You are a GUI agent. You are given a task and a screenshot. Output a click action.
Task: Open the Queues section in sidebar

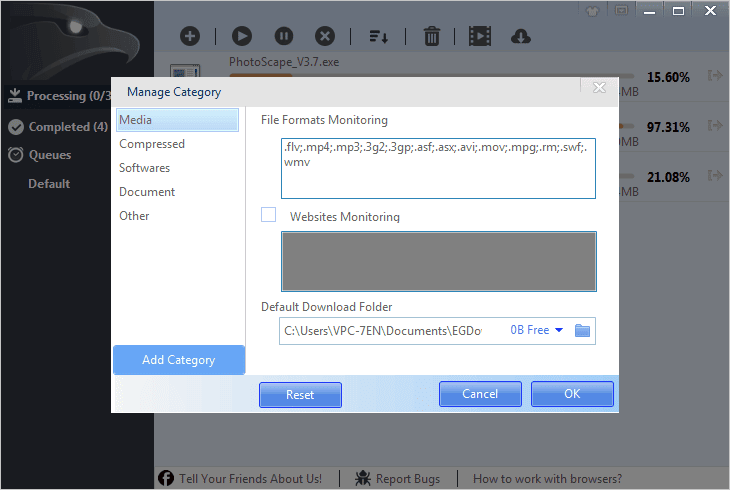[x=40, y=155]
